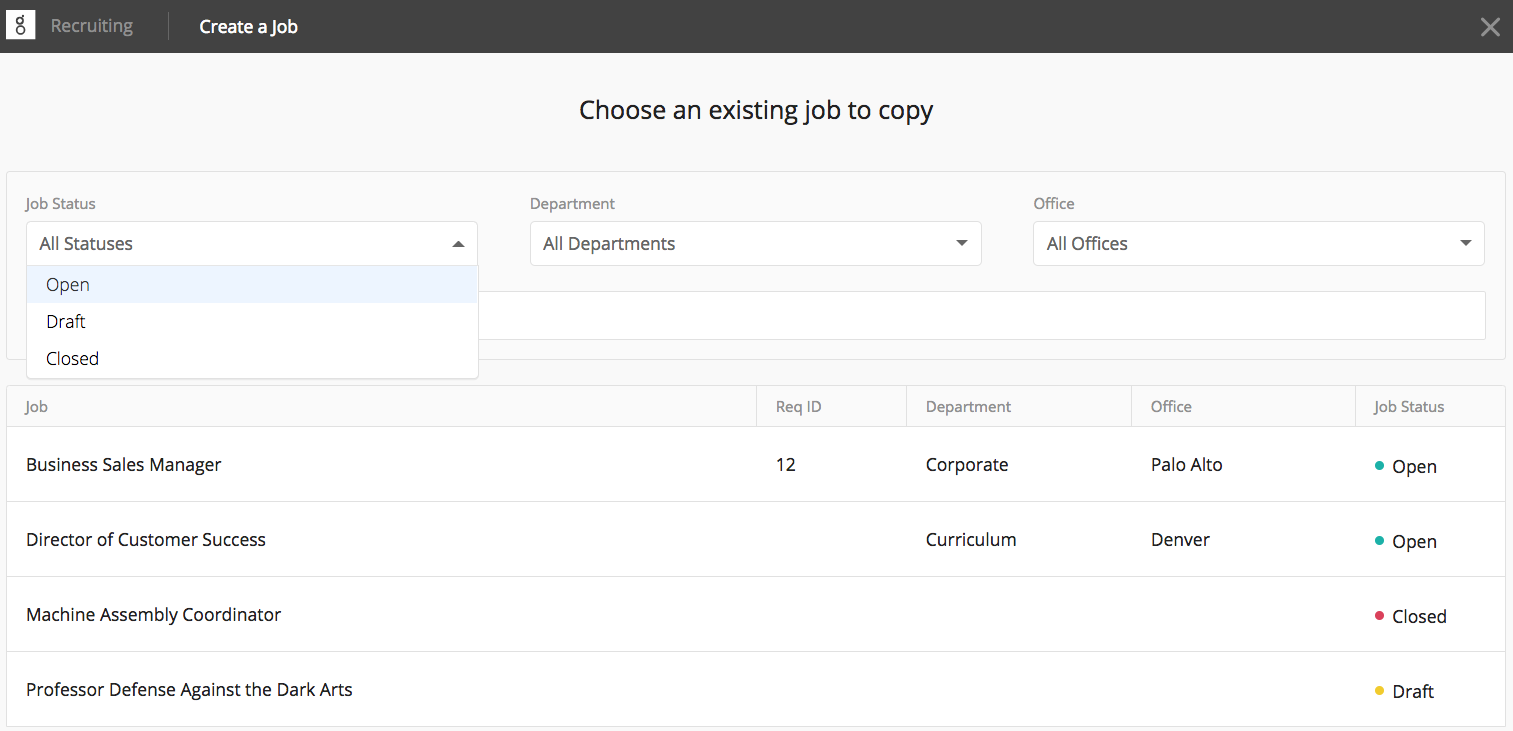1513x731 pixels.
Task: Choose the Director of Customer Success job
Action: pyautogui.click(x=146, y=540)
